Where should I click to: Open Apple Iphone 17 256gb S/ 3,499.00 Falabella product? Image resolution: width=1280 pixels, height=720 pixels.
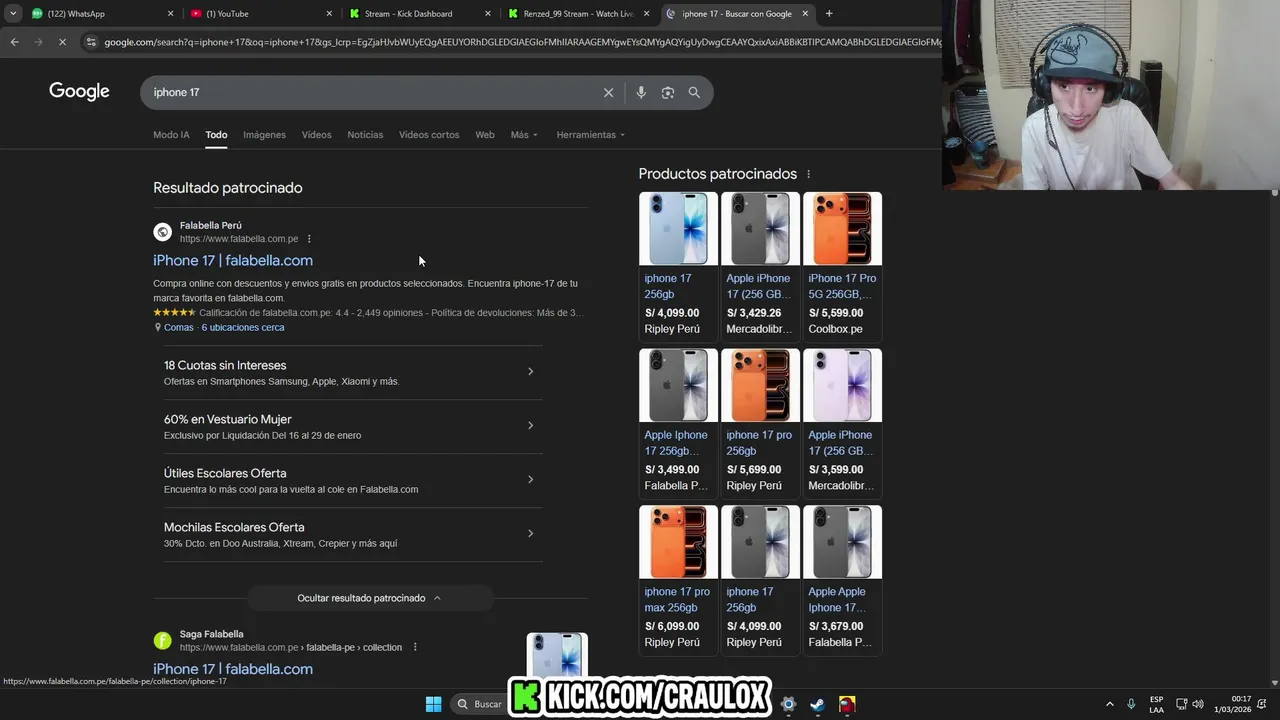click(678, 422)
